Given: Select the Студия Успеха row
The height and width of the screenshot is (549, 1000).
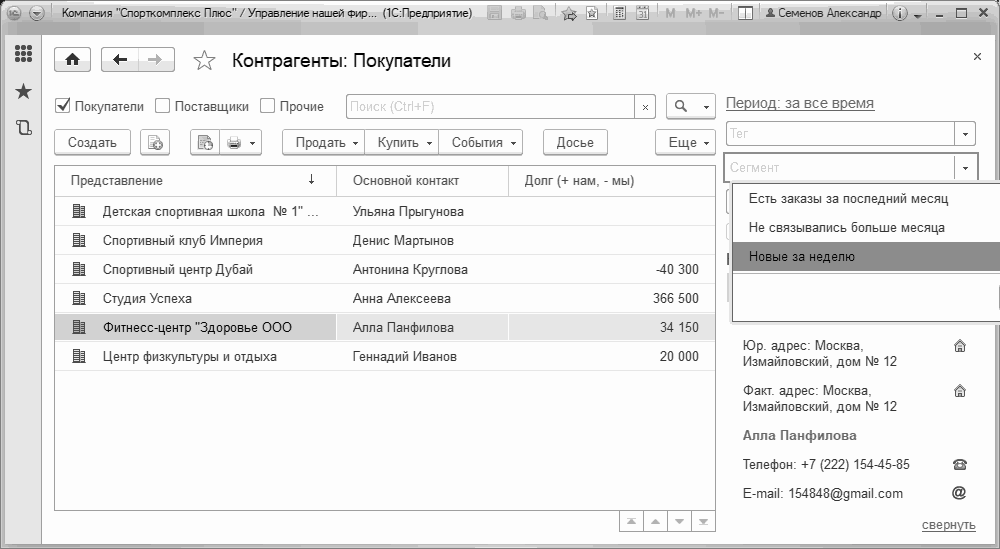Looking at the screenshot, I should pyautogui.click(x=147, y=298).
